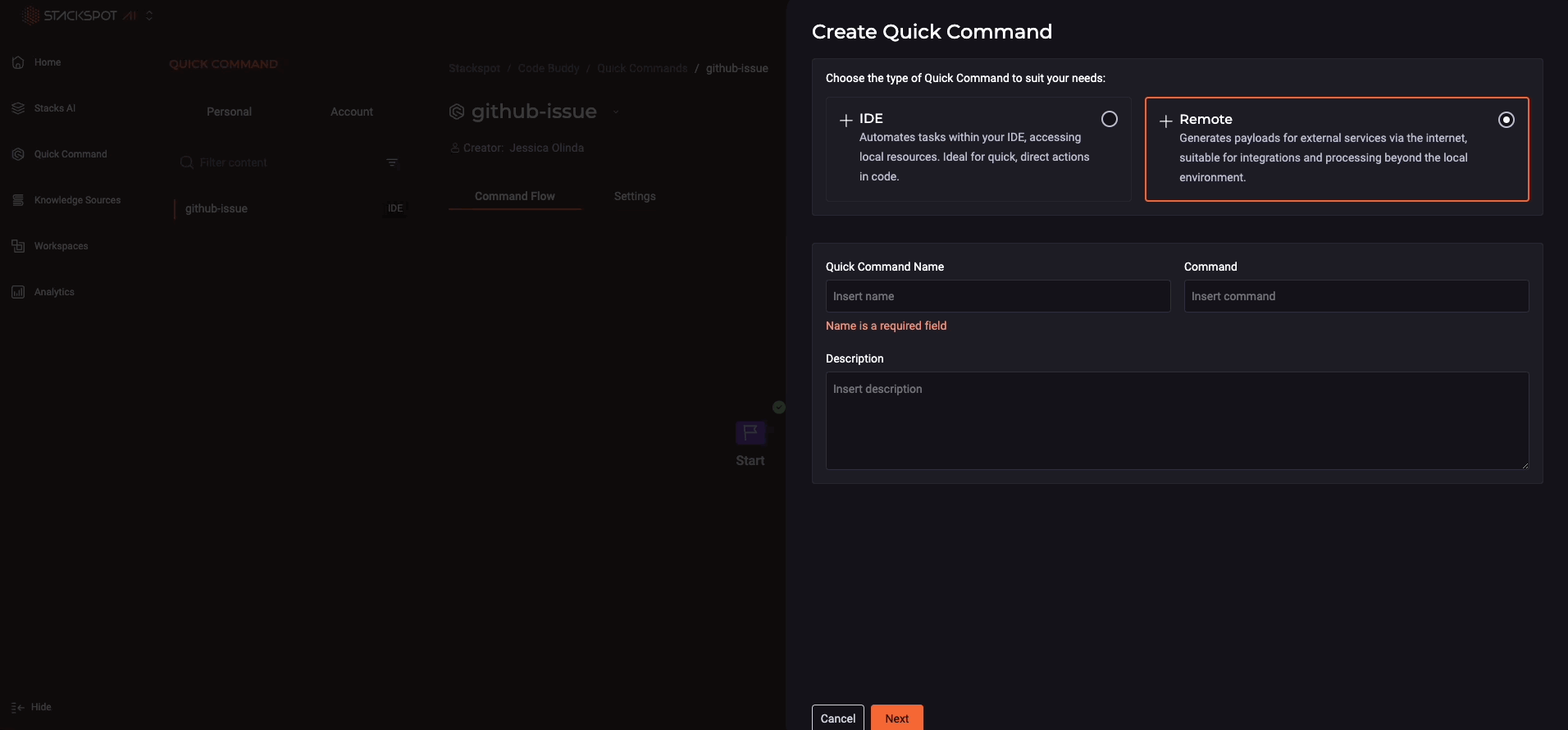Viewport: 1568px width, 730px height.
Task: Click the IDE badge on github-issue row
Action: pyautogui.click(x=395, y=208)
